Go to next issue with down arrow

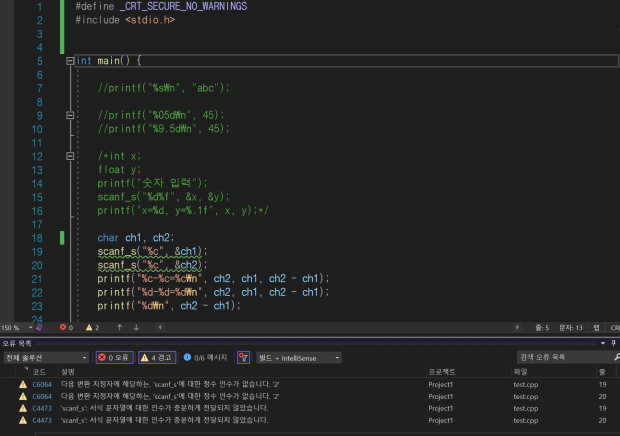click(135, 327)
